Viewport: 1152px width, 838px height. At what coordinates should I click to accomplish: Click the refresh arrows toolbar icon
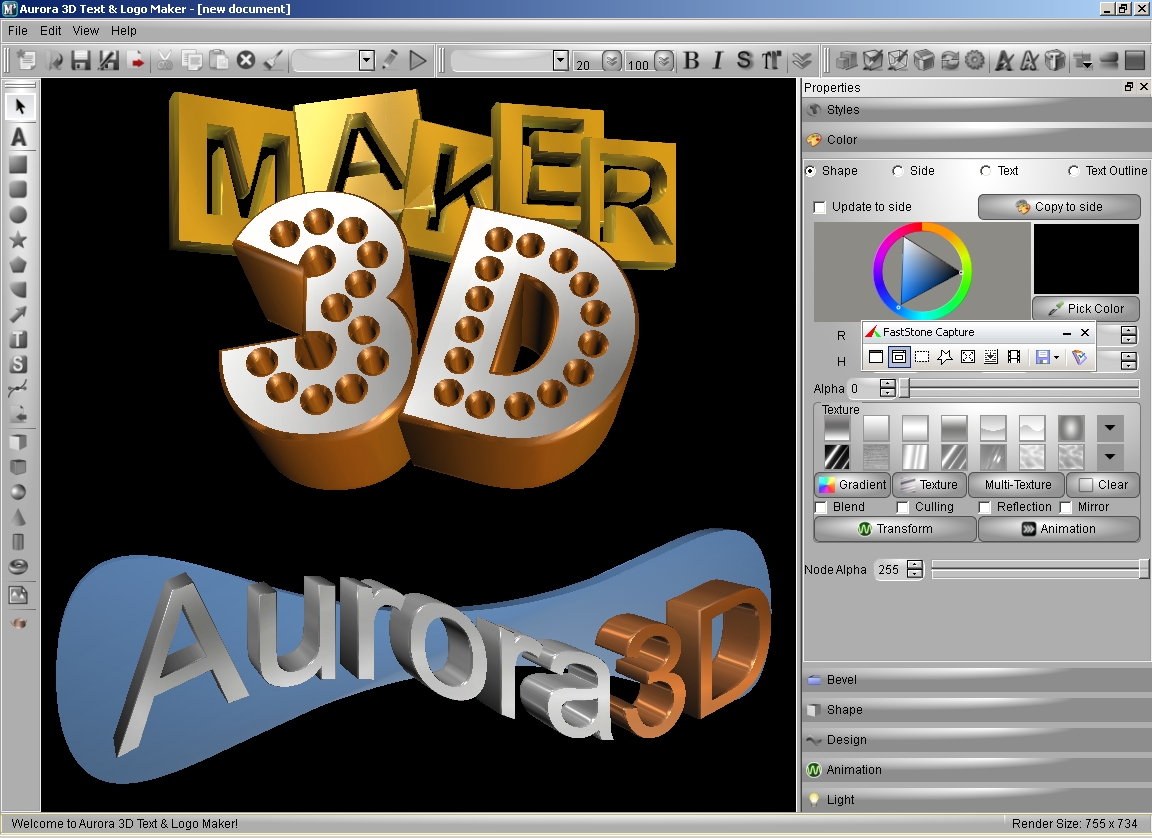[949, 60]
